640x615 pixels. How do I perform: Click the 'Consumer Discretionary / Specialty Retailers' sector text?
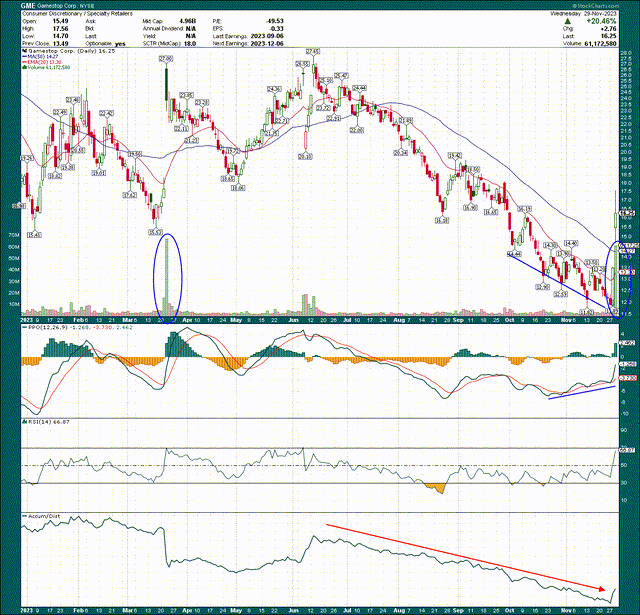point(77,13)
